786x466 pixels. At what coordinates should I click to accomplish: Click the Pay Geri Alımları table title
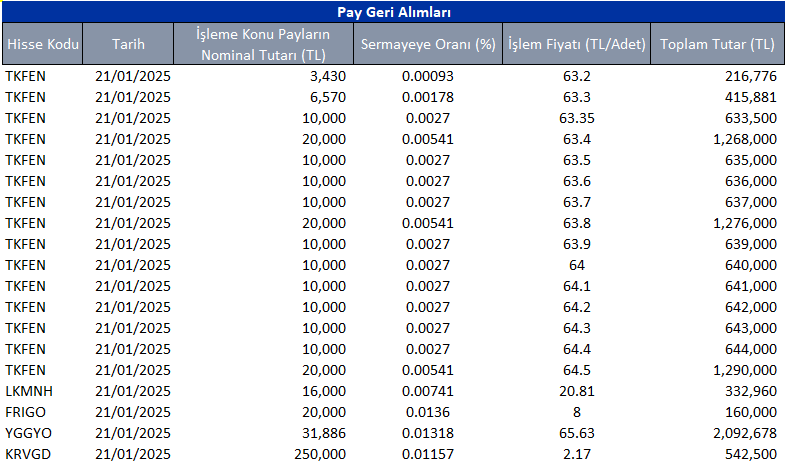[393, 12]
